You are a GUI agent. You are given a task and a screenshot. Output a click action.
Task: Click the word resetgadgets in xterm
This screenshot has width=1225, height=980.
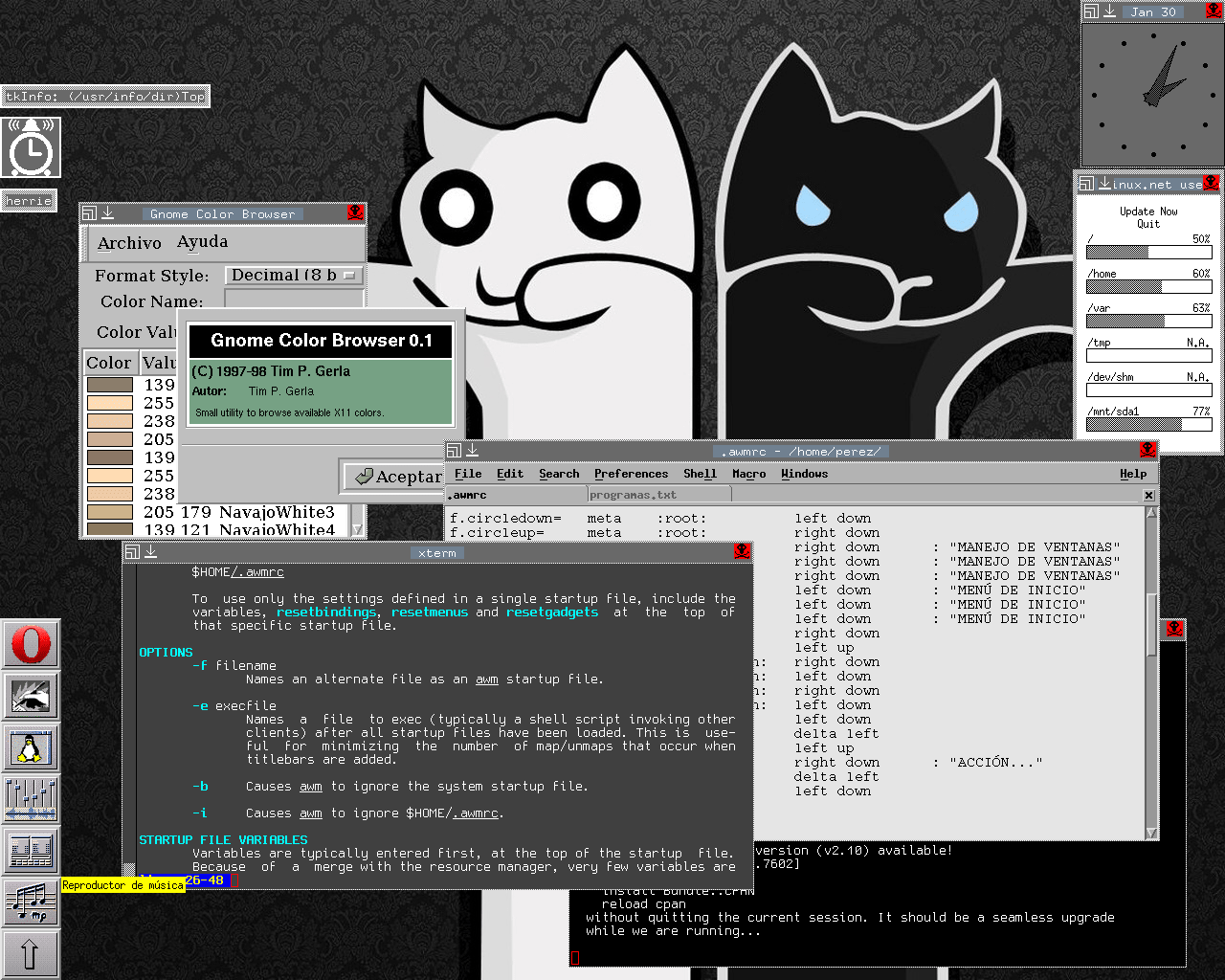pyautogui.click(x=552, y=612)
